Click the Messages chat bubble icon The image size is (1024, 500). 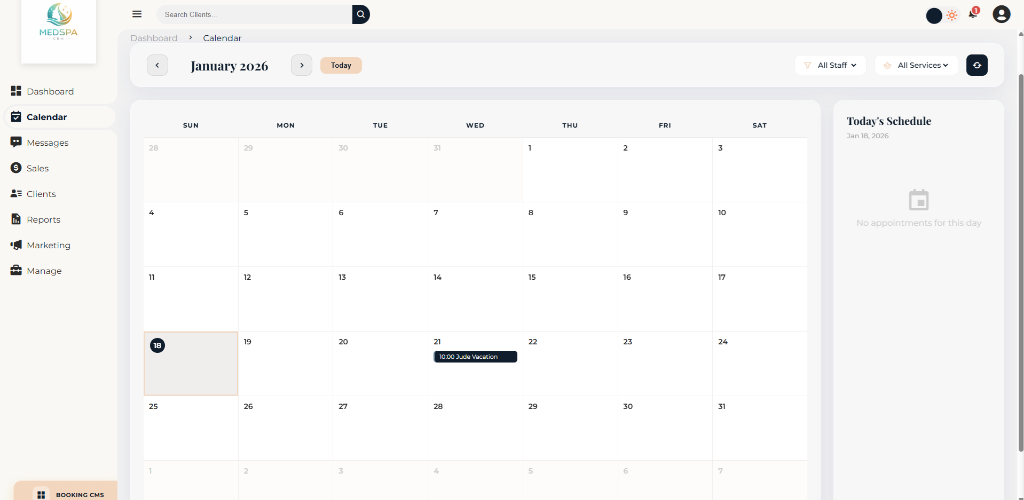tap(16, 142)
